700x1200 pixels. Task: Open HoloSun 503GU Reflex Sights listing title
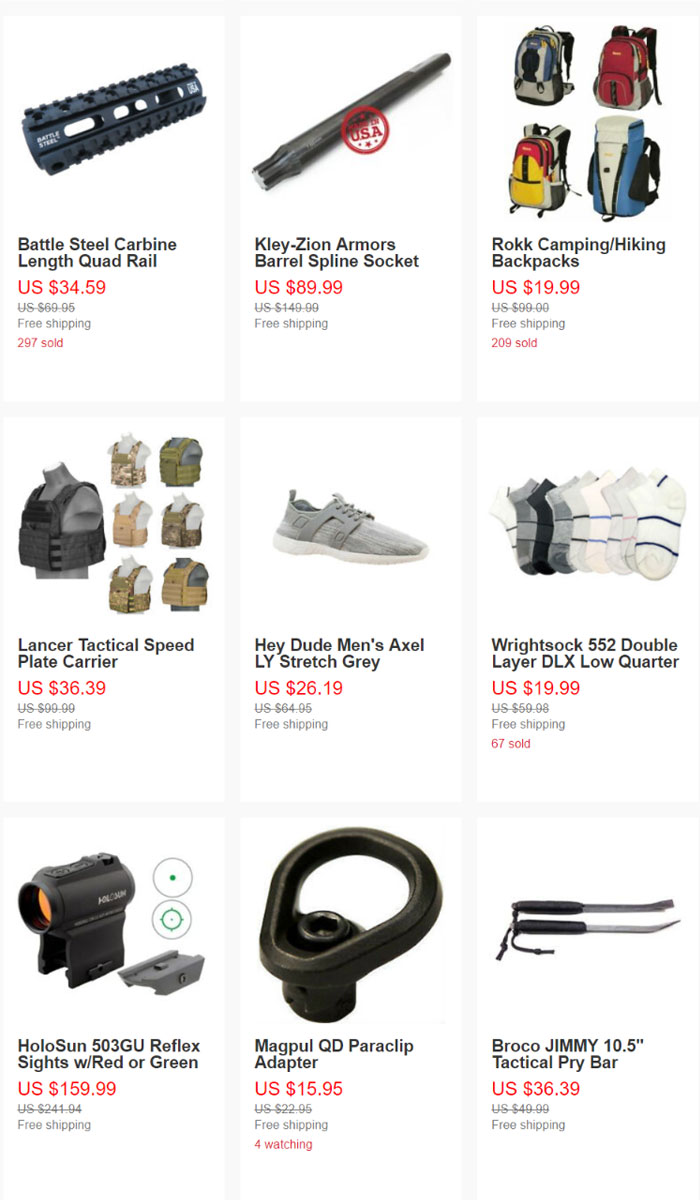click(109, 1055)
